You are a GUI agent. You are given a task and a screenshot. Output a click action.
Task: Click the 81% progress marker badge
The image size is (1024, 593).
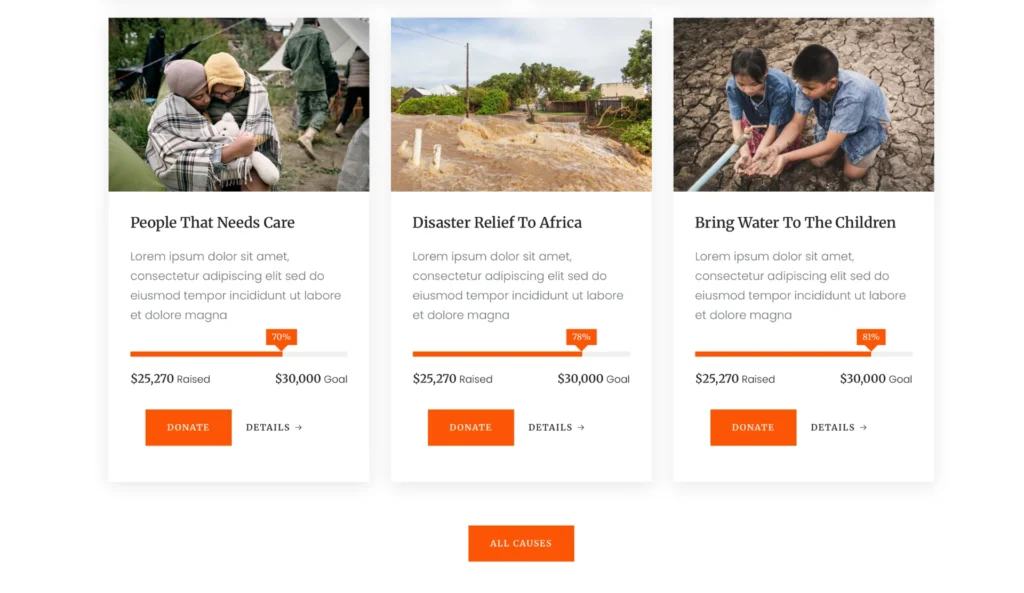pyautogui.click(x=870, y=337)
